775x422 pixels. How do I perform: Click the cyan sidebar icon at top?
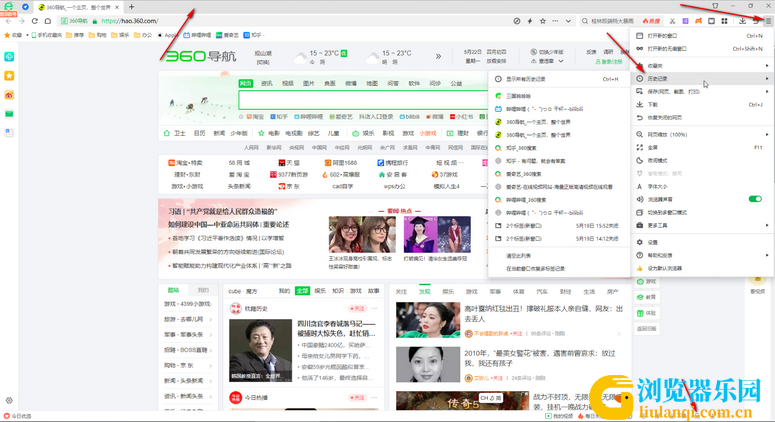9,57
